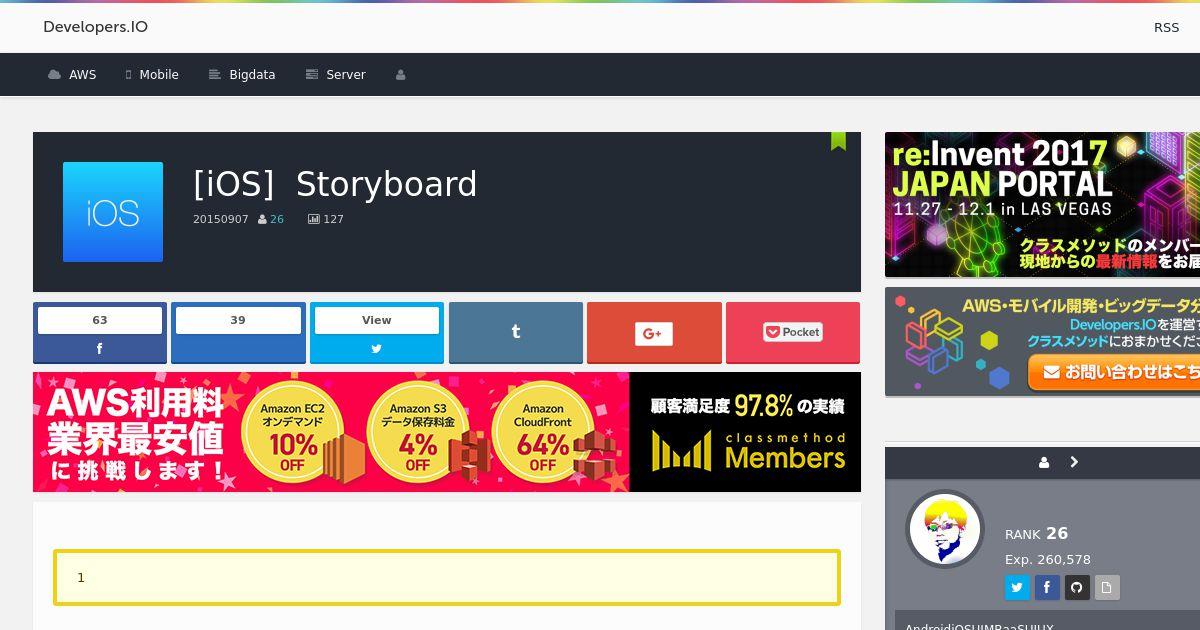This screenshot has height=630, width=1200.
Task: Click the Exp. 260,578 text
Action: pyautogui.click(x=1048, y=560)
